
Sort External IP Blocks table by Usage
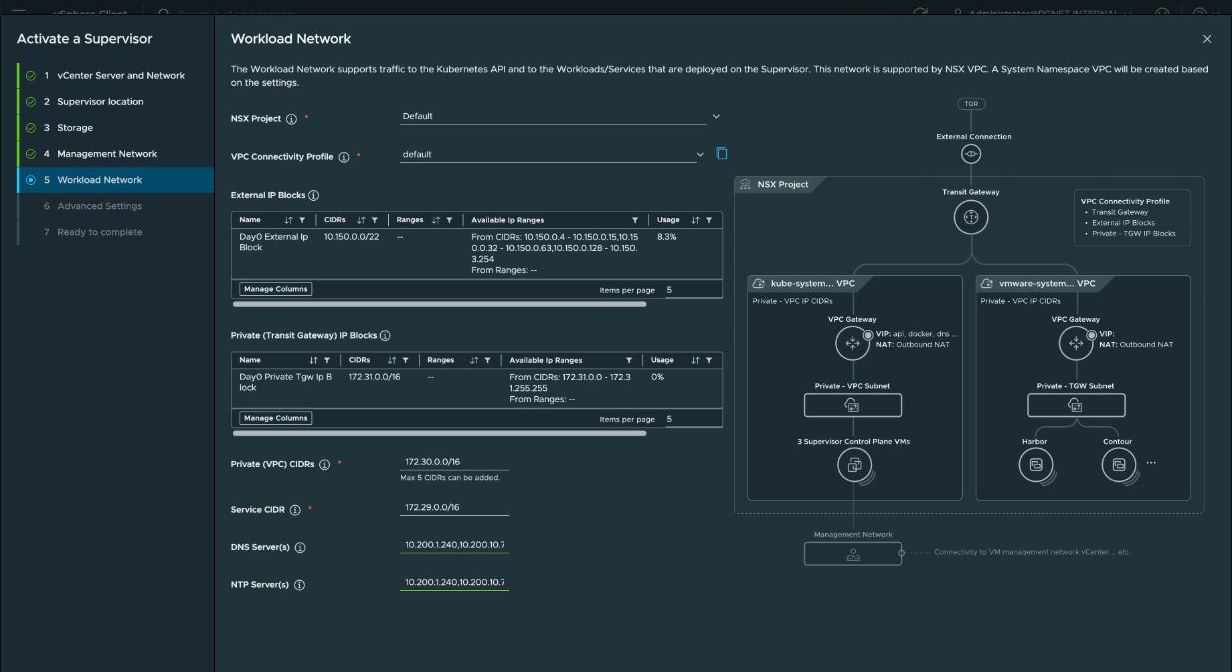[694, 220]
